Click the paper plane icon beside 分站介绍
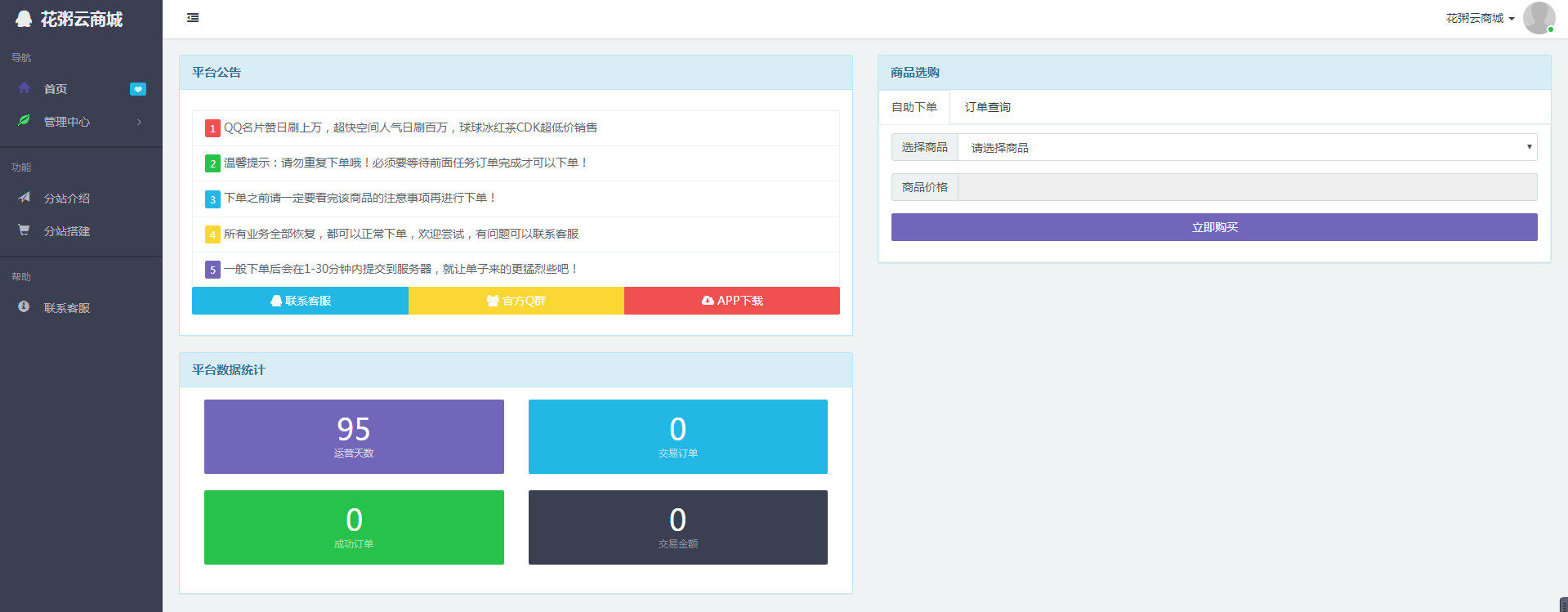This screenshot has width=1568, height=612. point(24,198)
